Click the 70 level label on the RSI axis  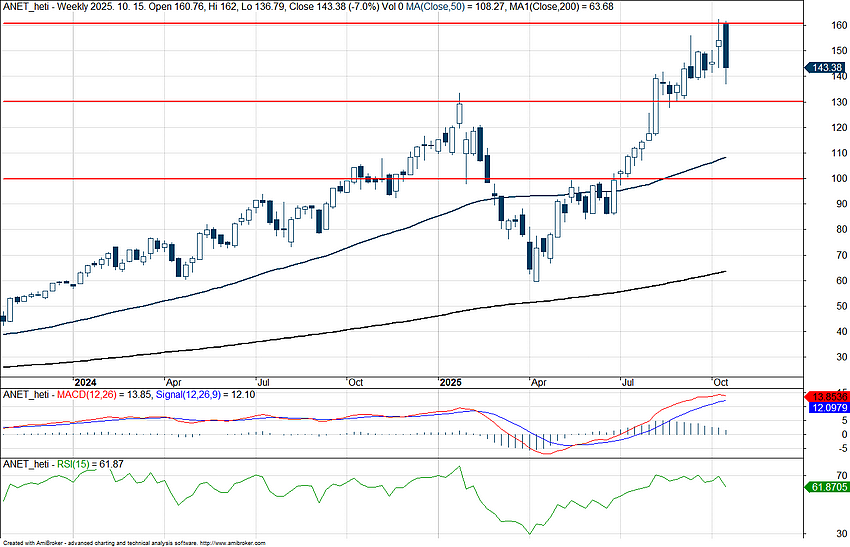point(817,474)
